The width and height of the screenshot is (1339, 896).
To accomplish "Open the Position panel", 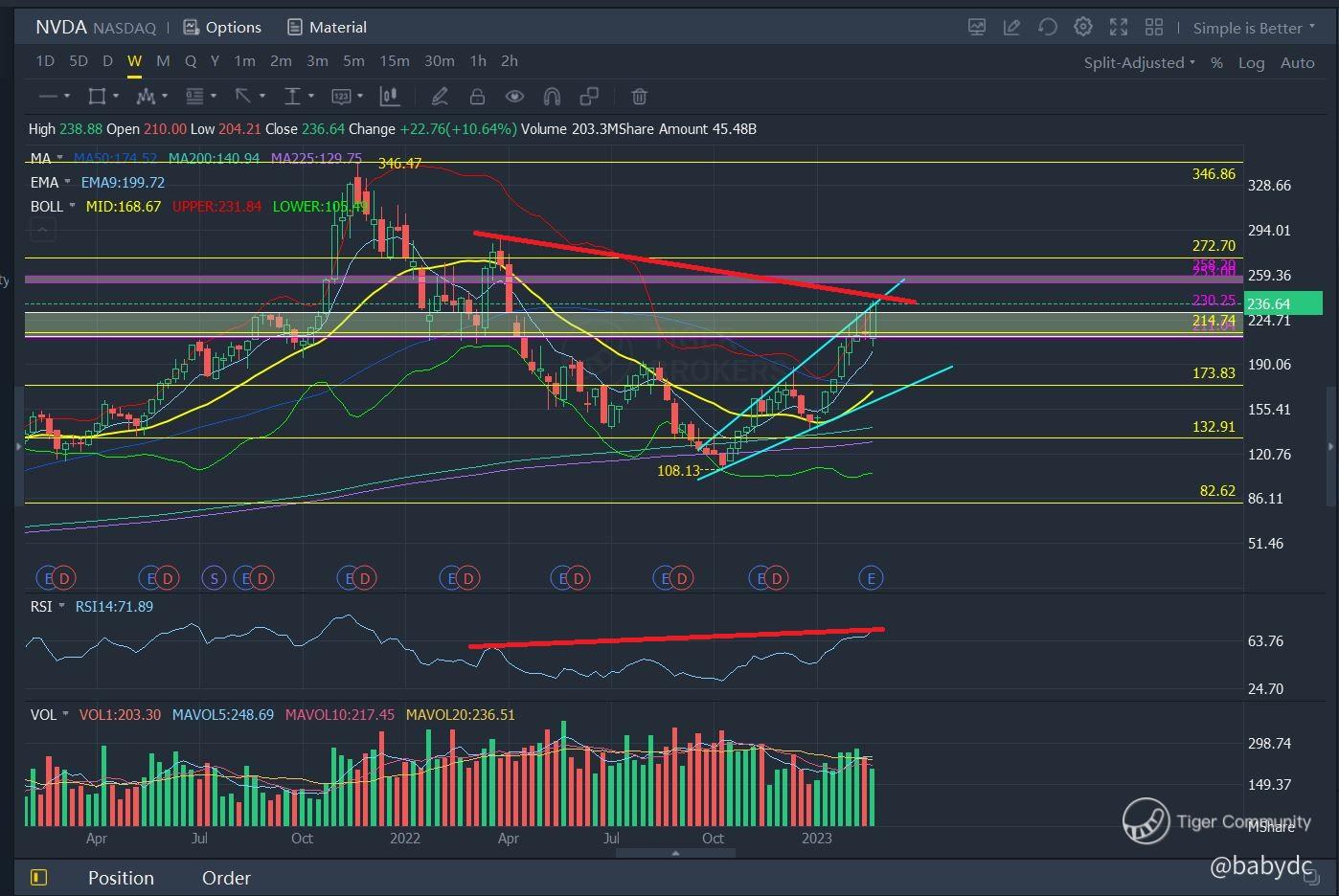I will pyautogui.click(x=121, y=878).
